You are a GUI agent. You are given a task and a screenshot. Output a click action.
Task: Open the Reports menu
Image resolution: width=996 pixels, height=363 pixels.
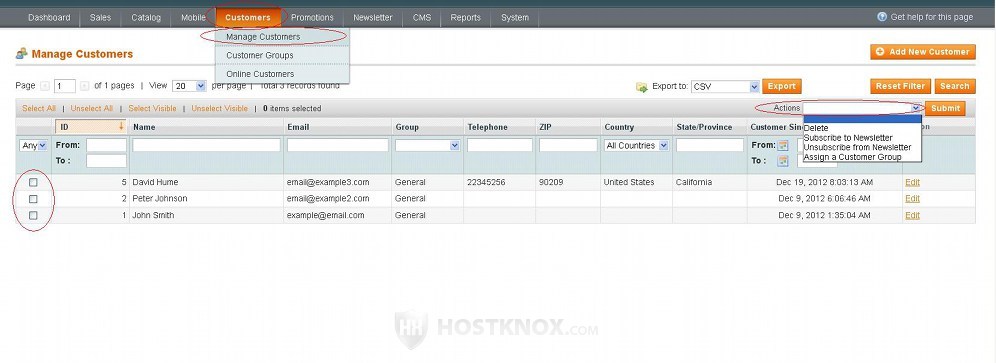466,18
